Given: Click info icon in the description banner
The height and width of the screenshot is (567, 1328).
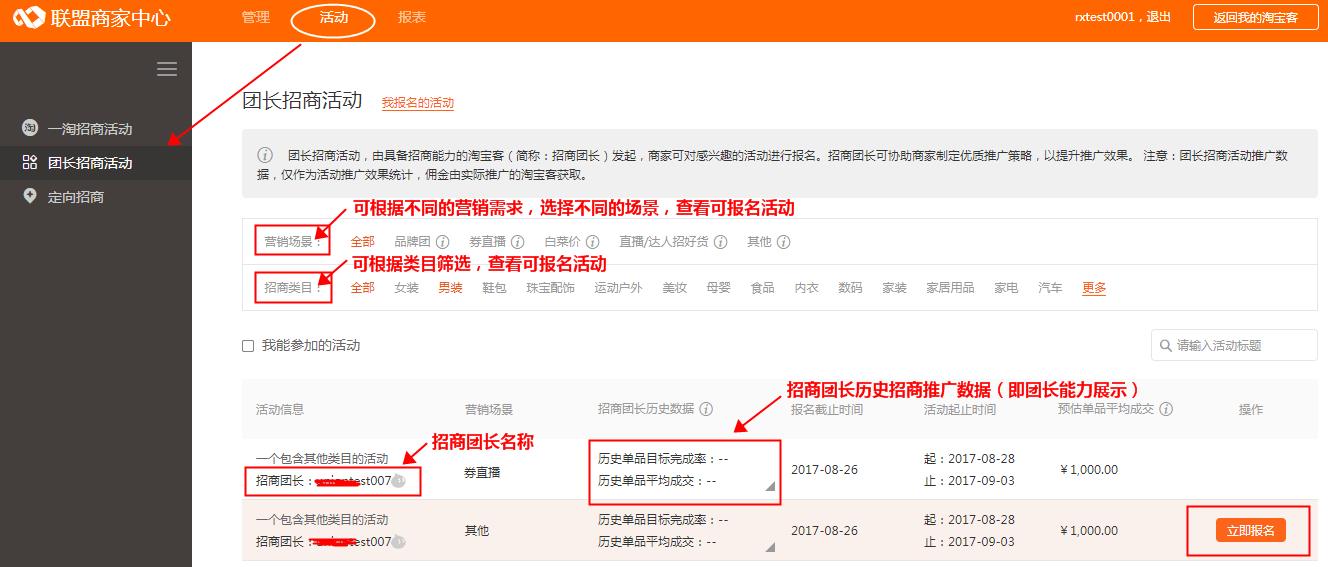Looking at the screenshot, I should coord(265,155).
